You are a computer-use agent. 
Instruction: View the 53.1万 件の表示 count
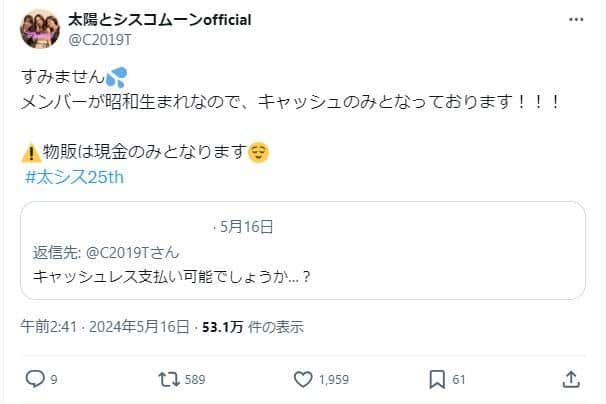[x=255, y=326]
